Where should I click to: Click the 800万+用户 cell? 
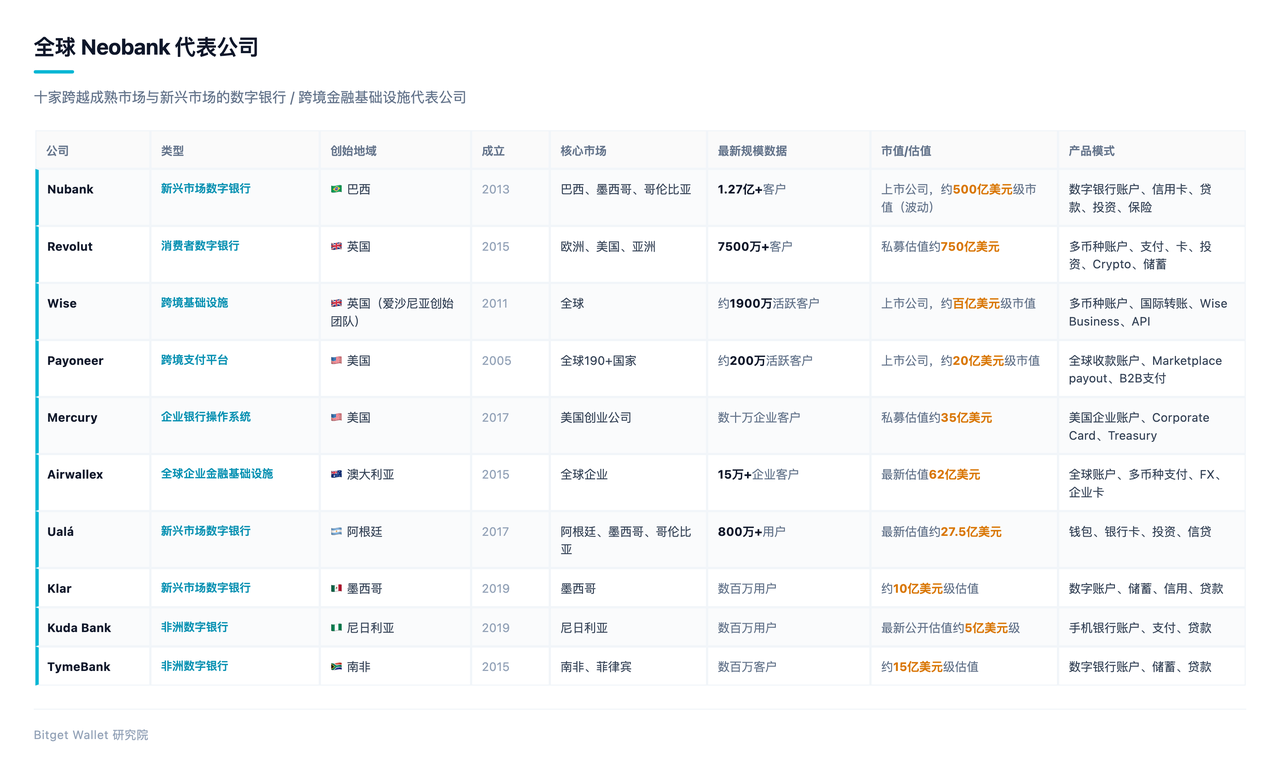pos(752,532)
